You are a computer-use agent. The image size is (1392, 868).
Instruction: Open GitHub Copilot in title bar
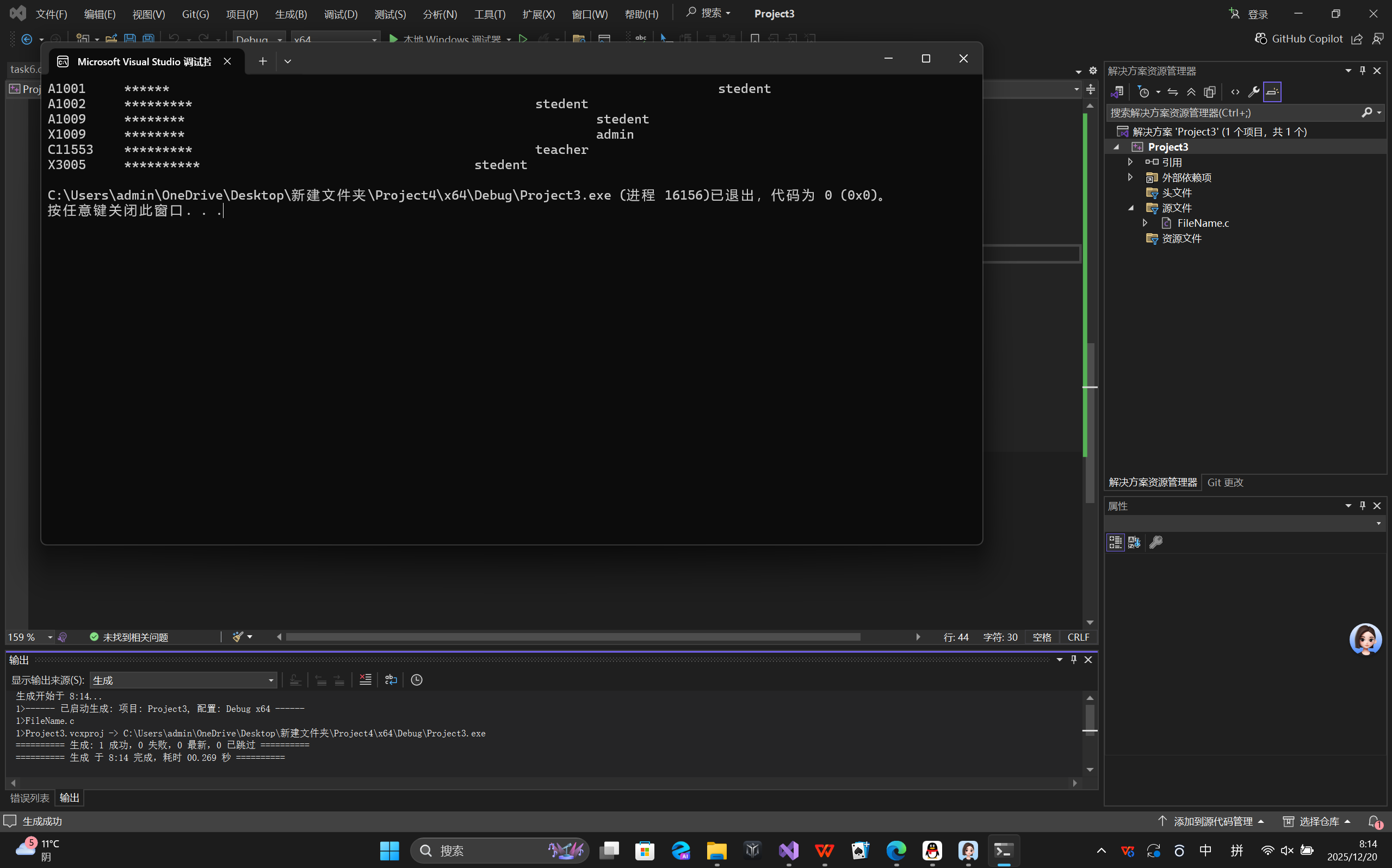[1300, 39]
